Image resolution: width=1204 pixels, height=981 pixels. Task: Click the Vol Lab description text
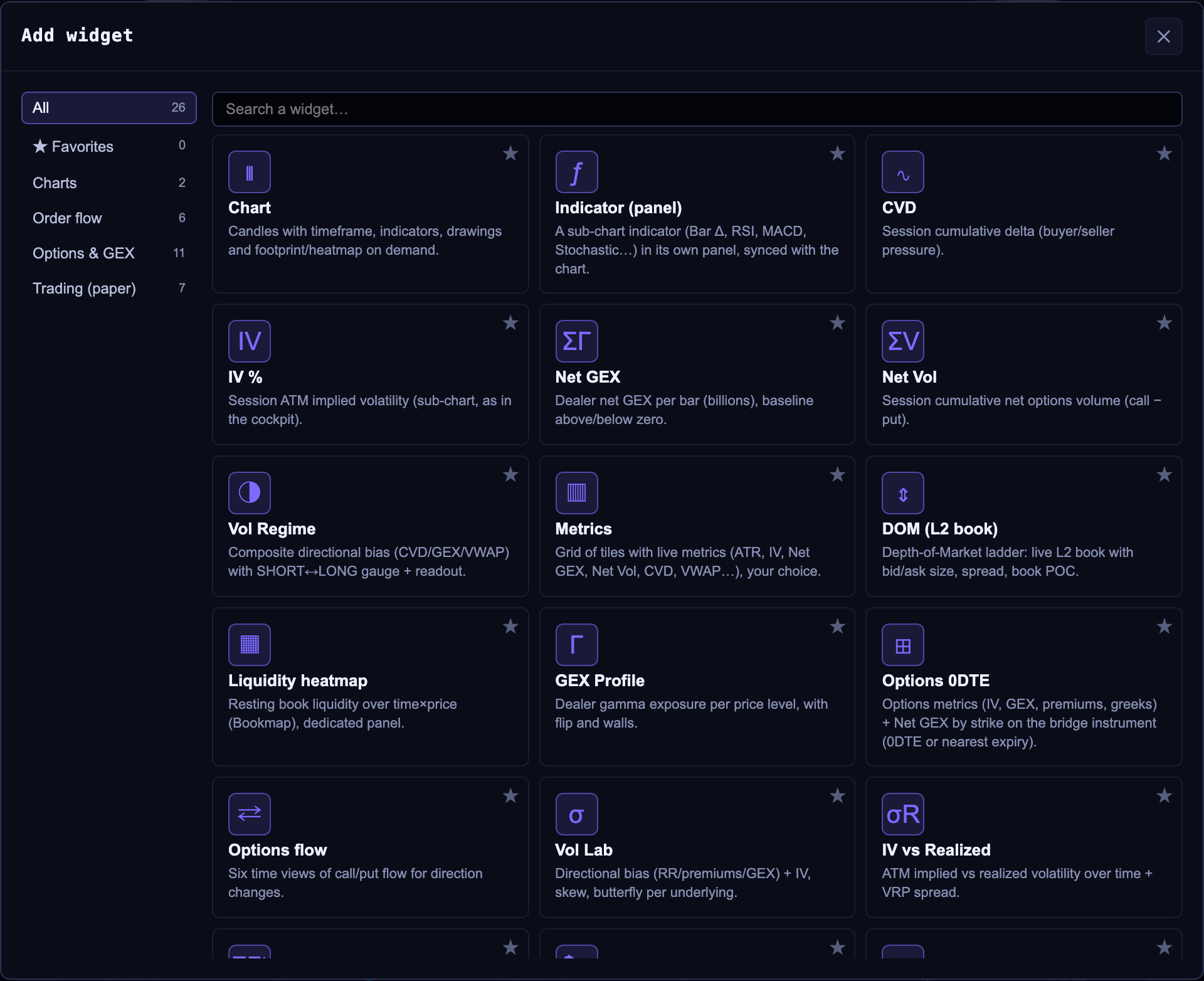682,883
